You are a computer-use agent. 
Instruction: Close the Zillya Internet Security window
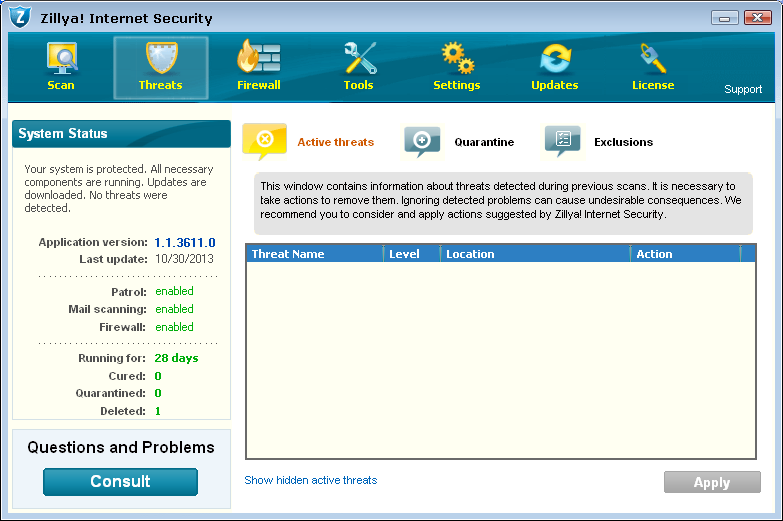point(758,18)
